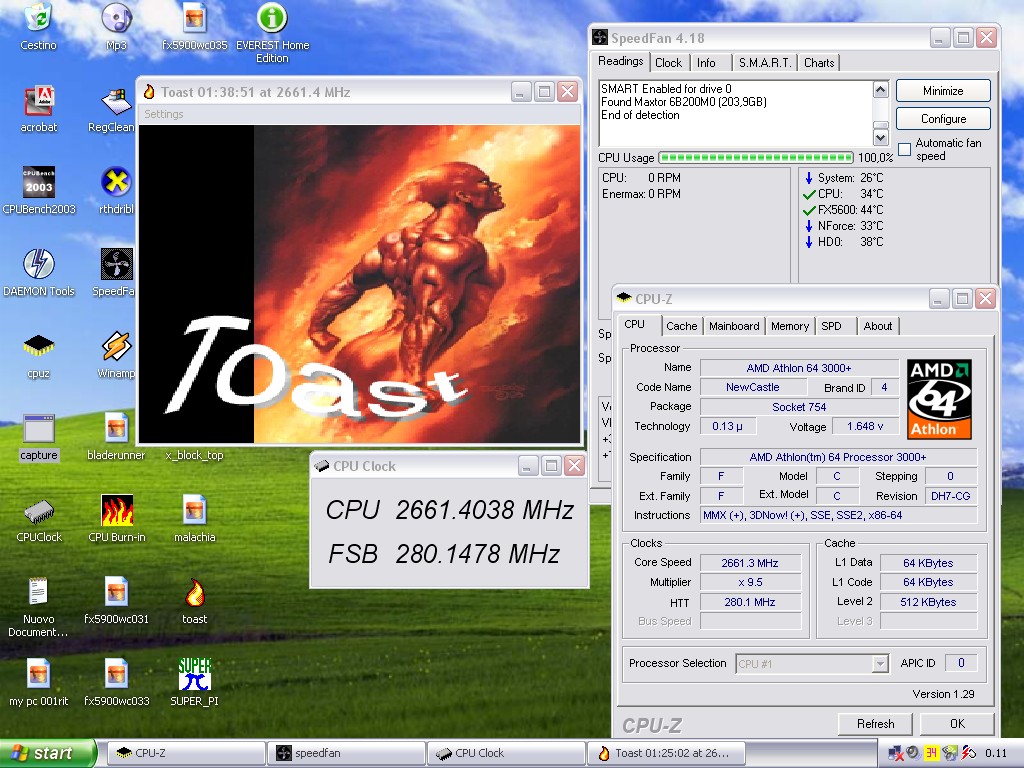Switch to CPU Clock taskbar button
This screenshot has width=1024, height=768.
tap(506, 753)
